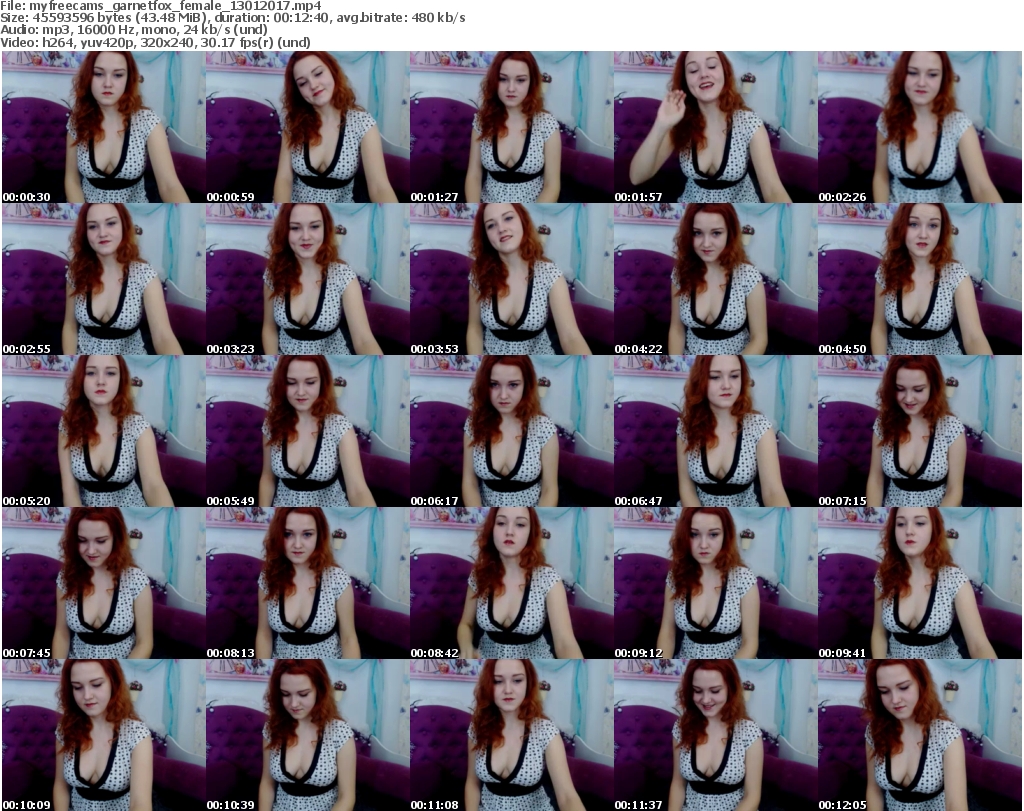The height and width of the screenshot is (811, 1024).
Task: Pick the thumbnail stamped 00:02:26
Action: 920,127
